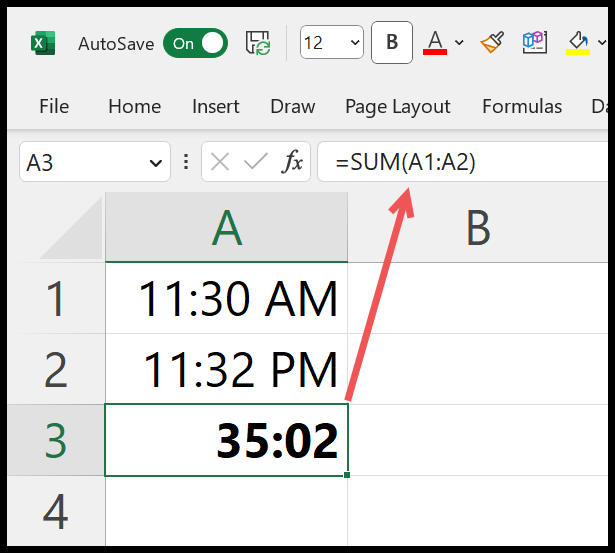Select column B header
Viewport: 615px width, 553px height.
pos(478,227)
